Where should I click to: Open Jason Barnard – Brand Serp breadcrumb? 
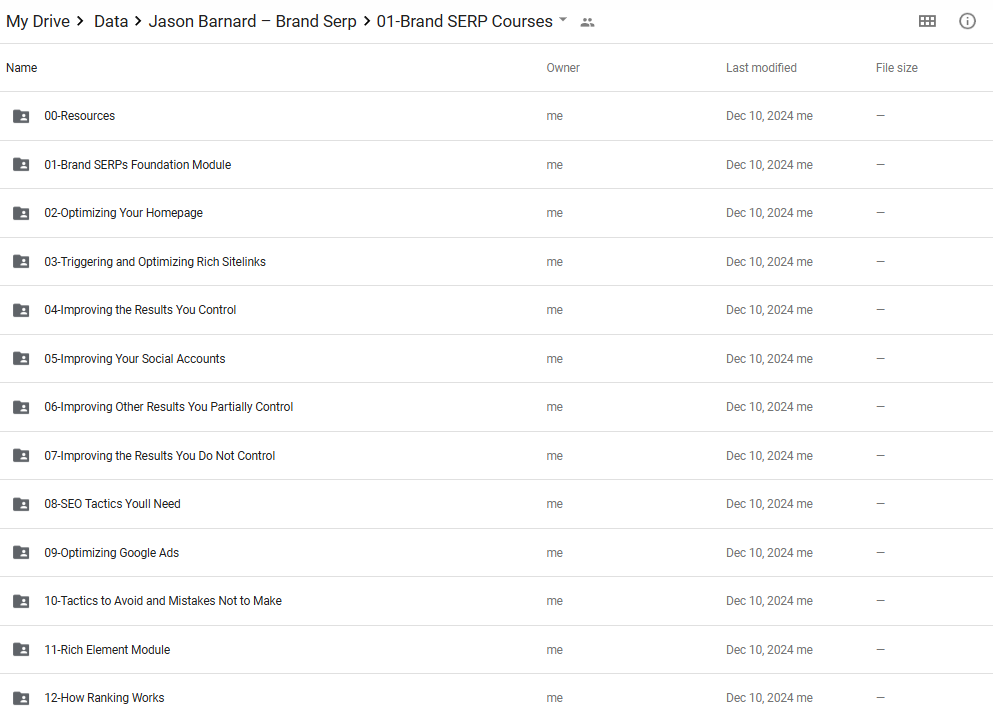252,21
